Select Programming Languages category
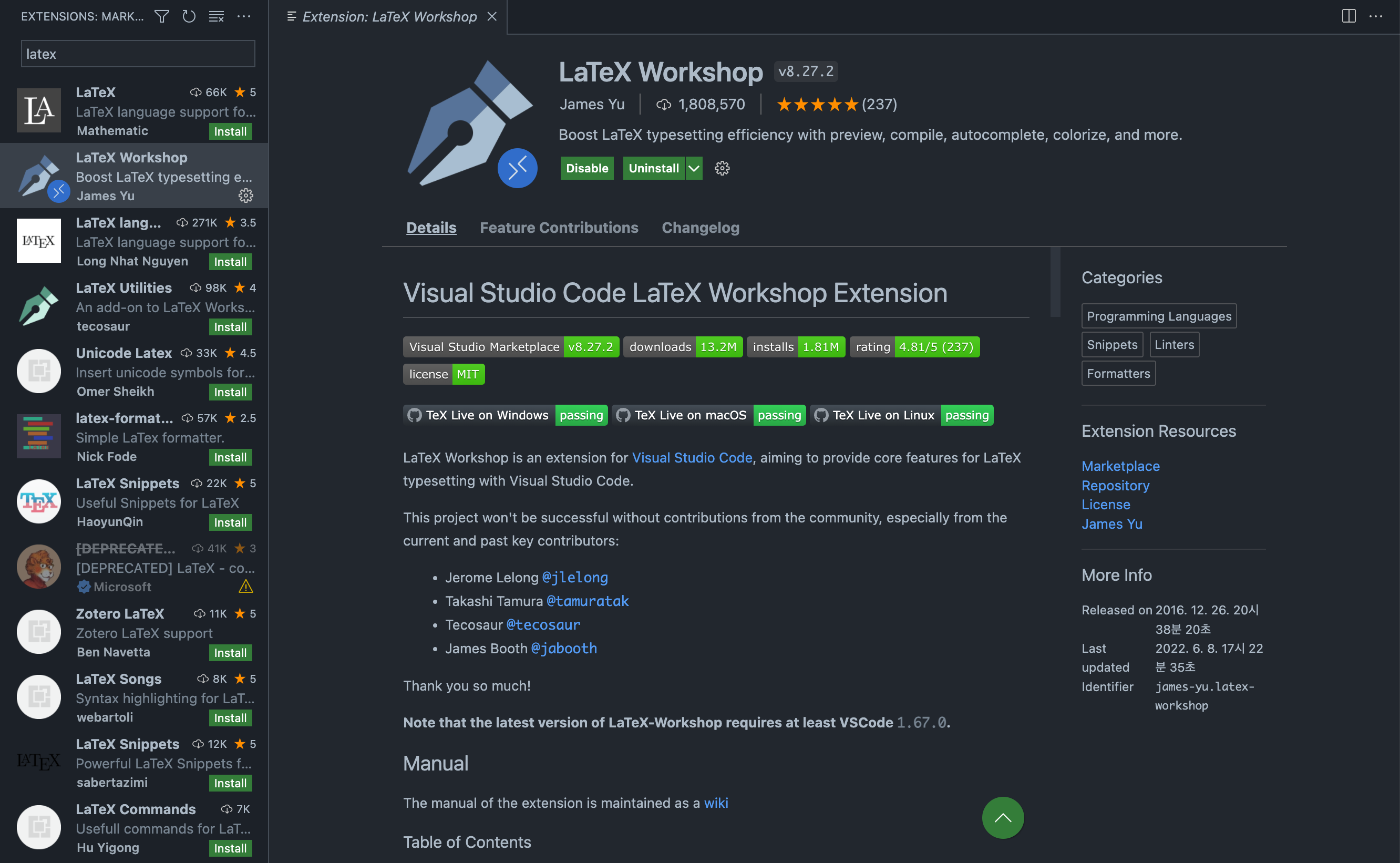Viewport: 1400px width, 863px height. click(x=1159, y=316)
